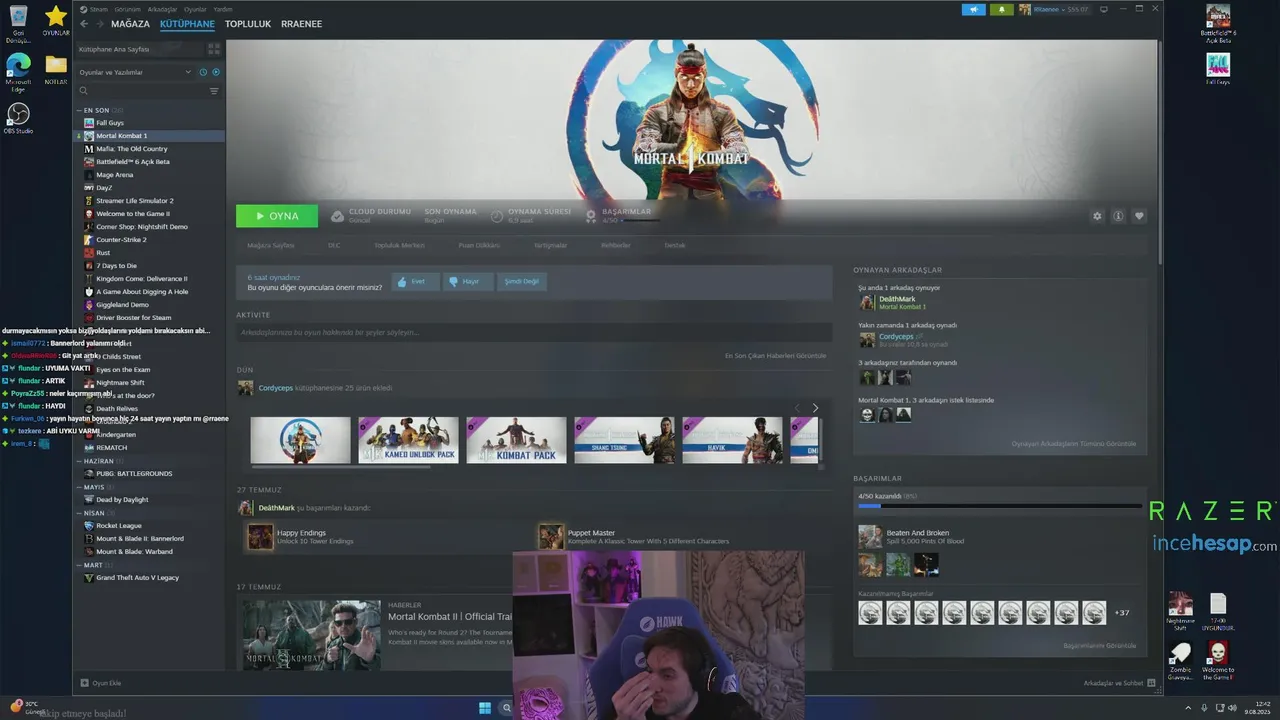Select Rust in the library list
This screenshot has width=1280, height=720.
(x=151, y=253)
